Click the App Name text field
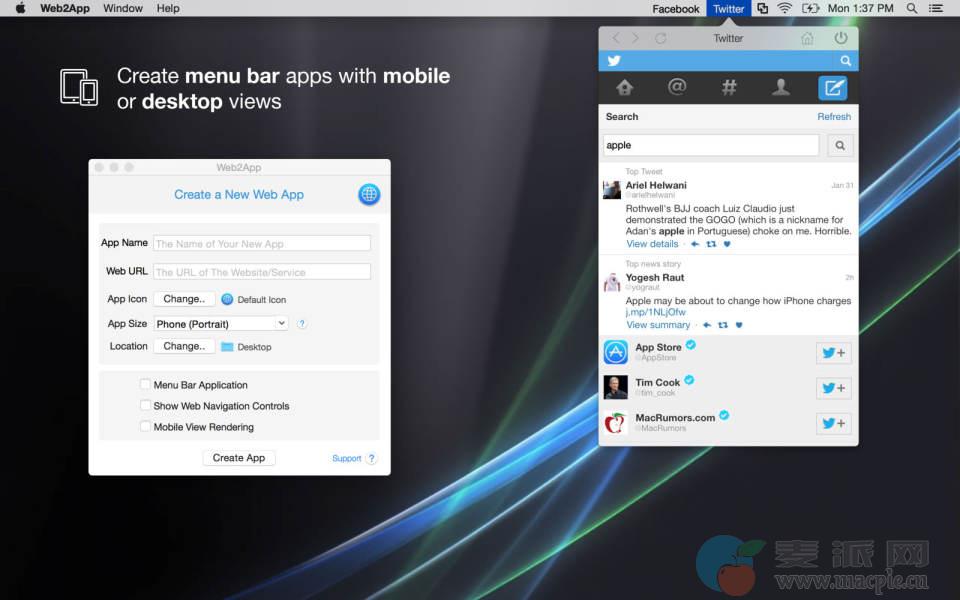This screenshot has width=960, height=600. (x=262, y=243)
